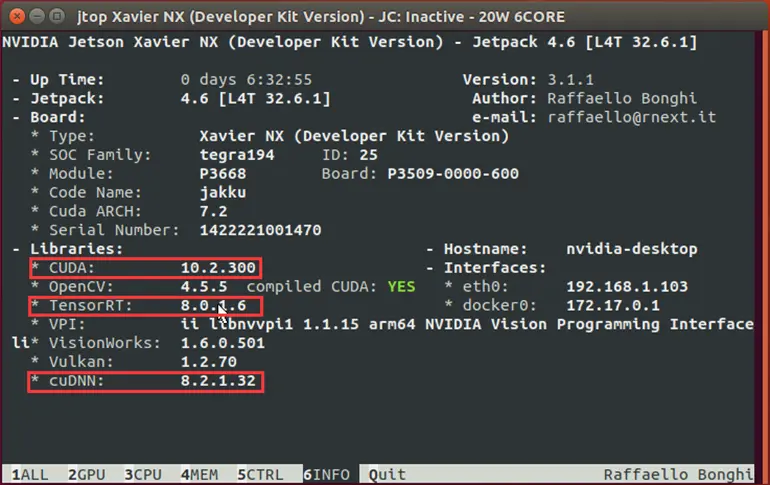Click the Jetpack value 4.6 [L4T 32.6.1]
This screenshot has height=485, width=770.
pos(255,98)
